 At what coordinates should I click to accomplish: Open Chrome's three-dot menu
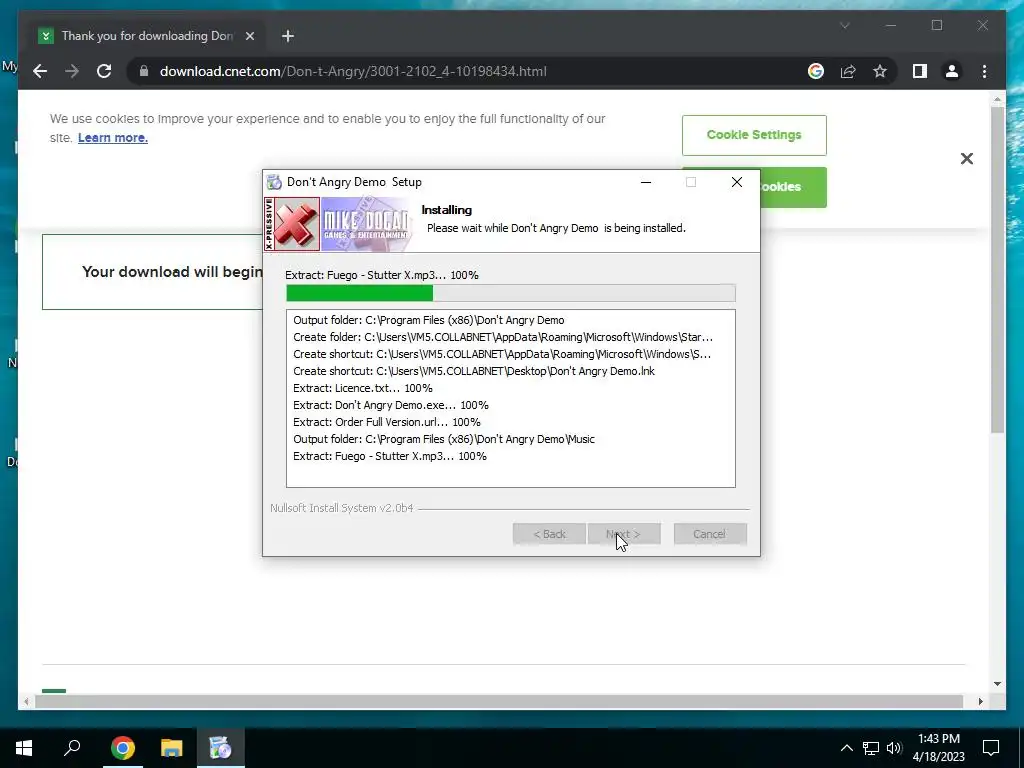pos(984,71)
